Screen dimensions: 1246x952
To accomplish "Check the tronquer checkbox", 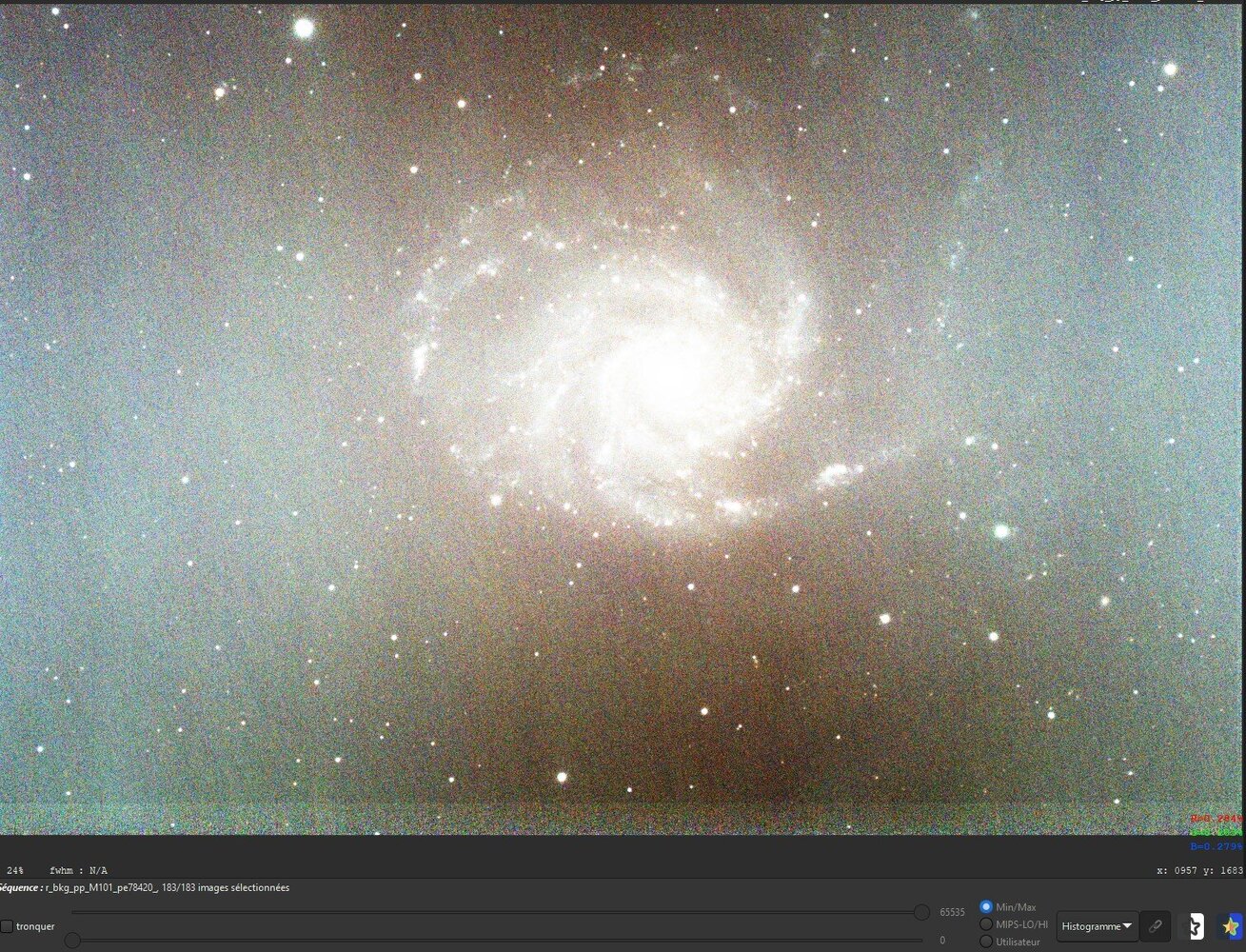I will click(8, 925).
